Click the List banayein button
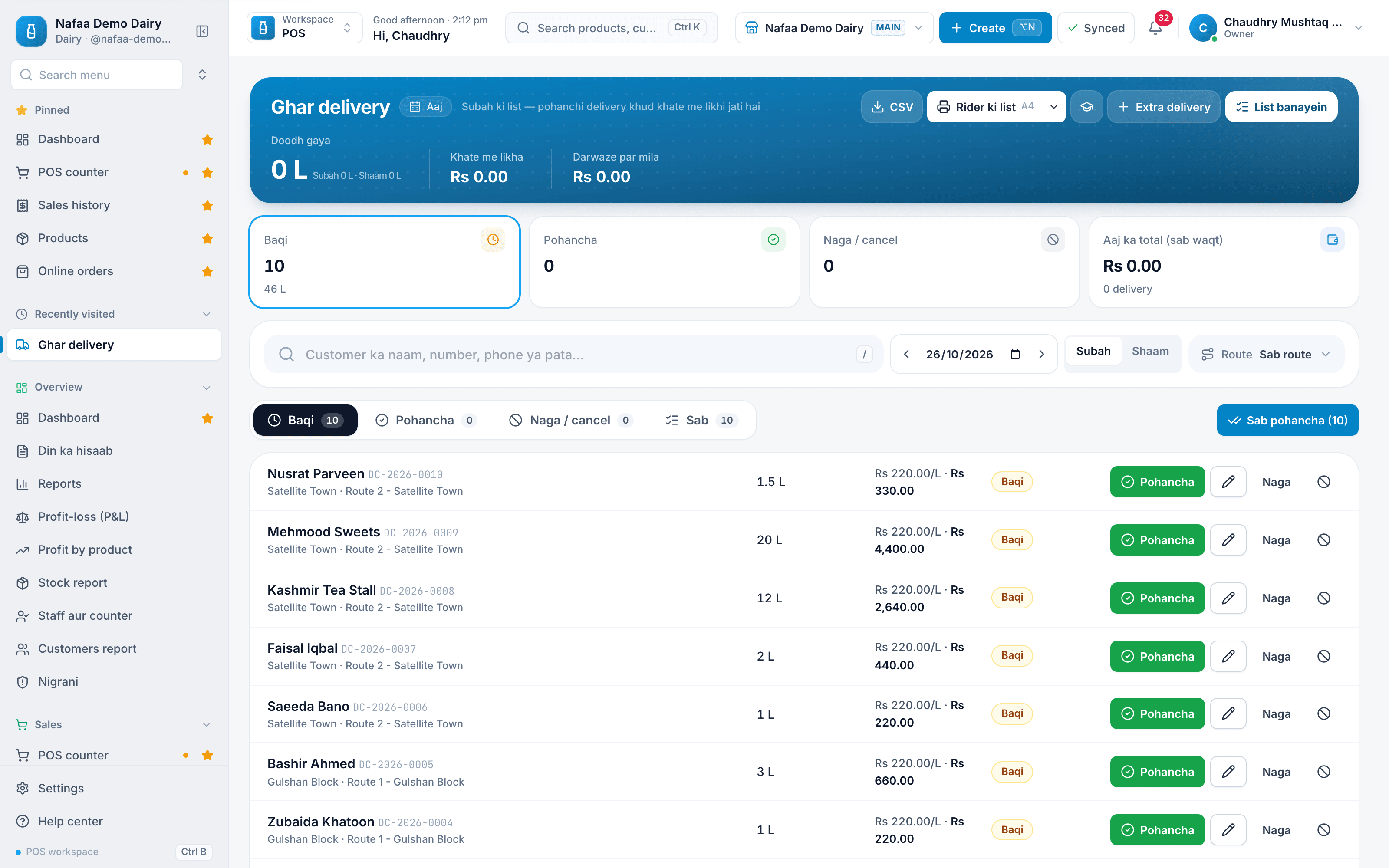 pos(1281,107)
